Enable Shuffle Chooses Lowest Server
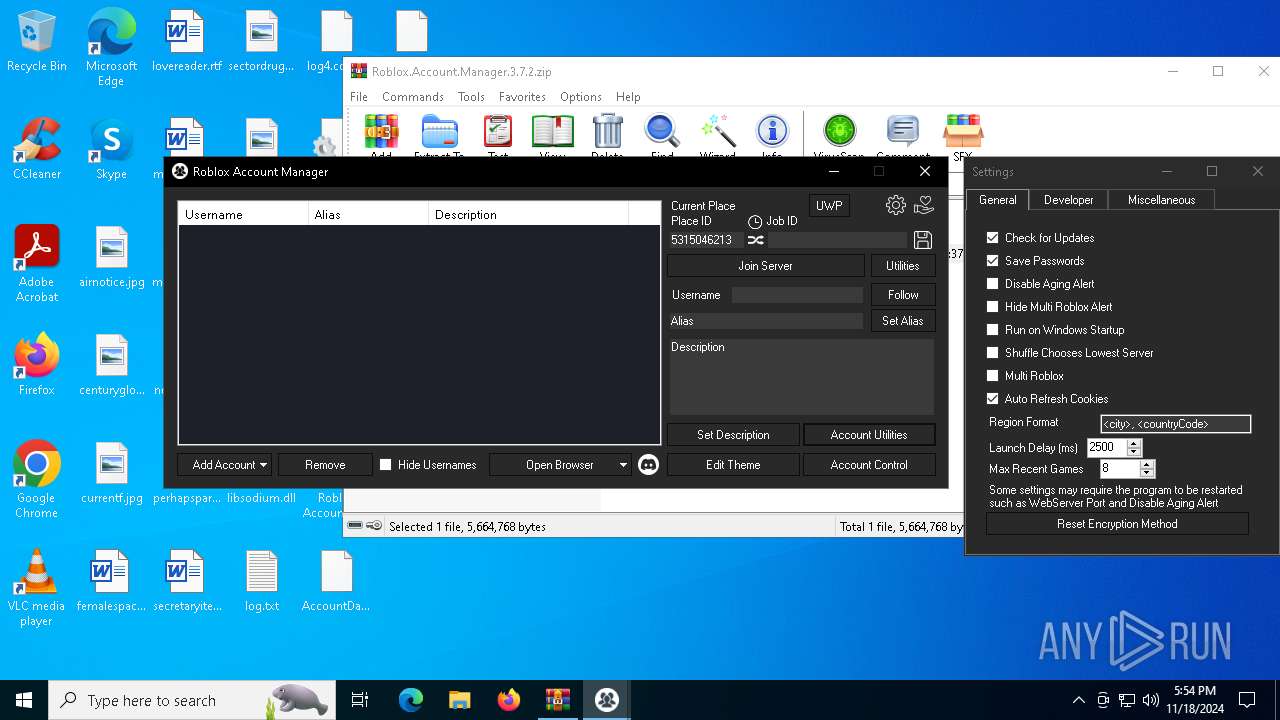This screenshot has height=720, width=1280. (x=993, y=353)
